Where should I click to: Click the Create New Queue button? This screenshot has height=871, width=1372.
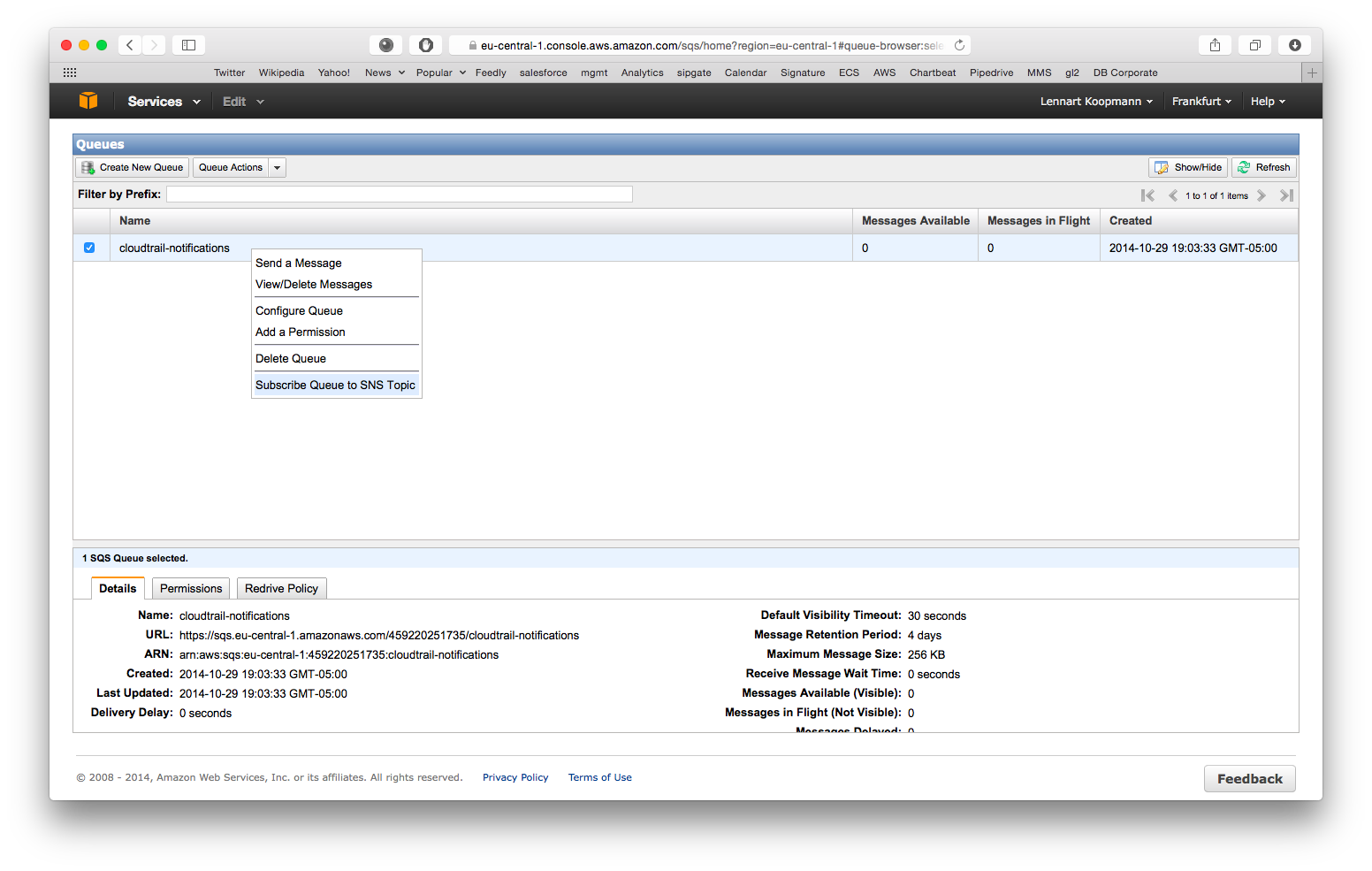[133, 167]
